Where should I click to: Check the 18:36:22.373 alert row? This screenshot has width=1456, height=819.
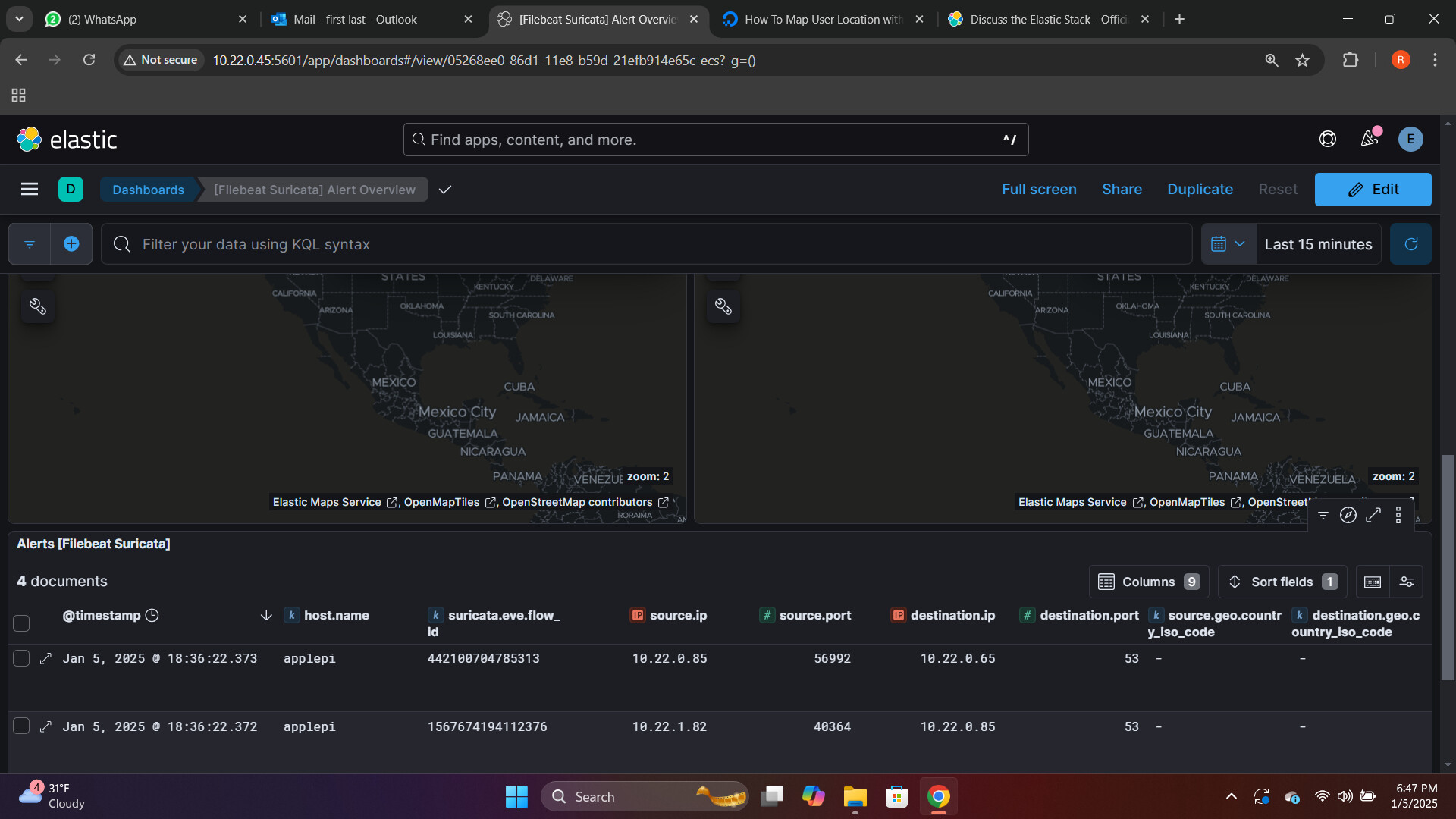[x=21, y=658]
